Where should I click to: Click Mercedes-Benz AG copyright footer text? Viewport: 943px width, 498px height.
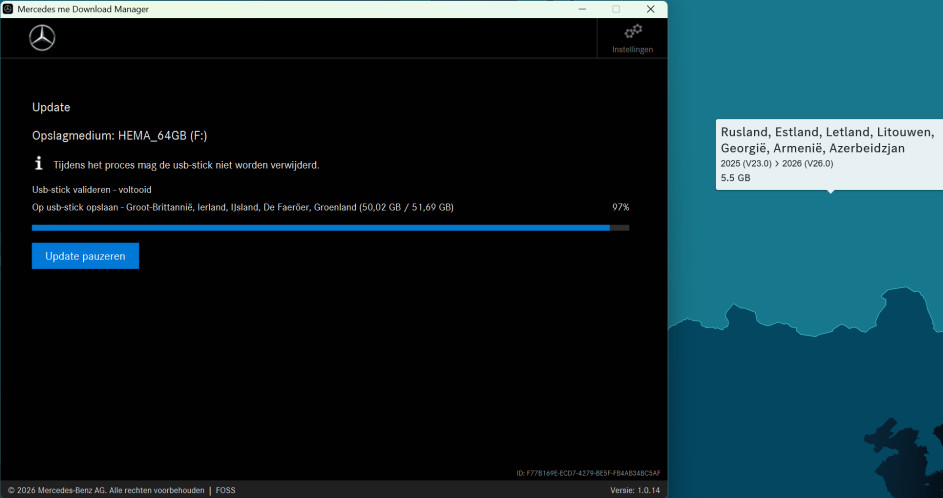point(106,490)
